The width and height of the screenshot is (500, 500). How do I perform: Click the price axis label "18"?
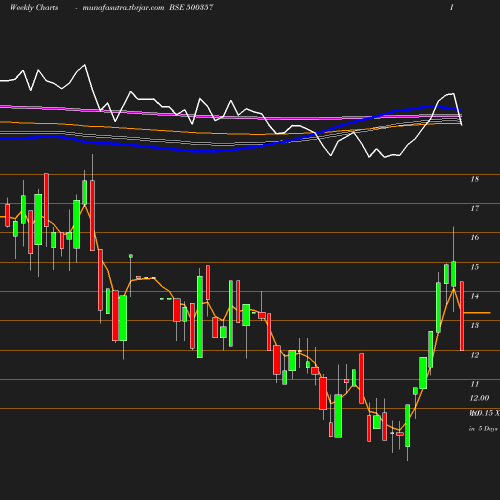point(475,179)
